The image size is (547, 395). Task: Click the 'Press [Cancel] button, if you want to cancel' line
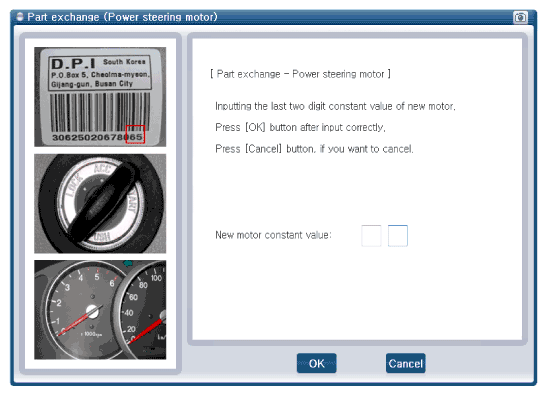(x=314, y=149)
